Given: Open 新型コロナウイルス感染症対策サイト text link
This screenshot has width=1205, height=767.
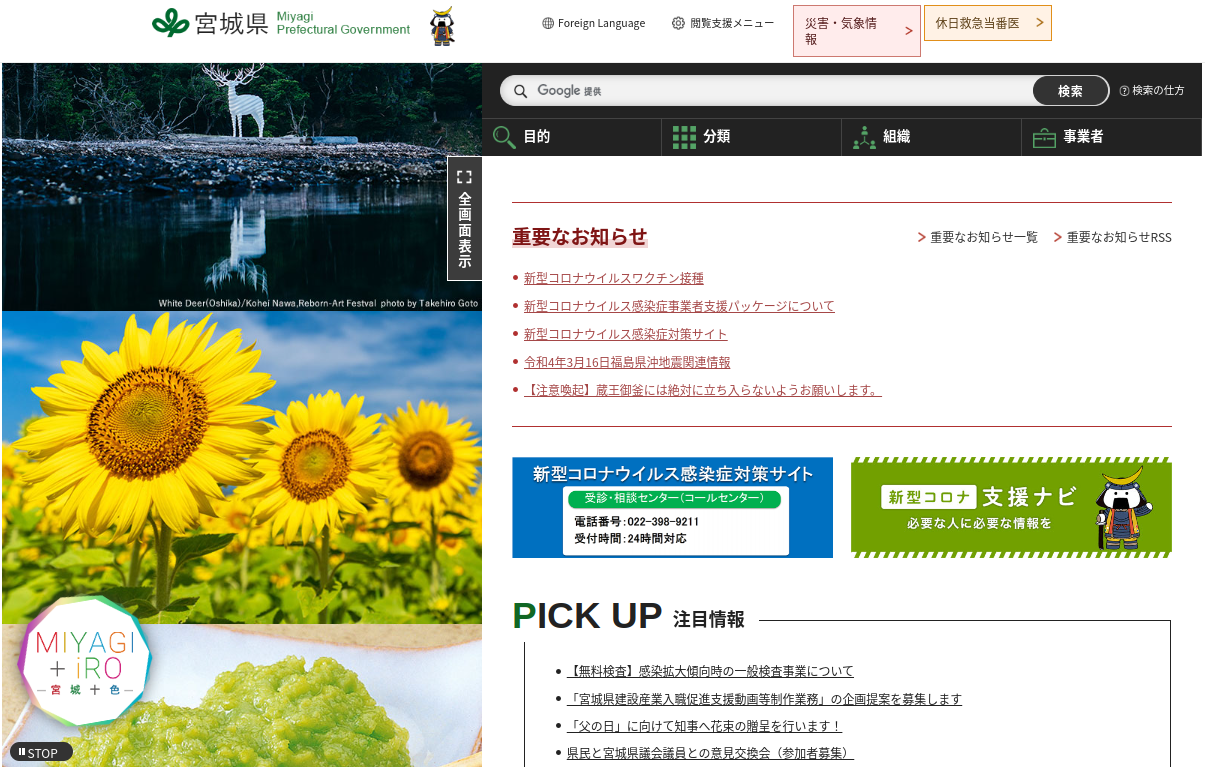Looking at the screenshot, I should coord(626,334).
